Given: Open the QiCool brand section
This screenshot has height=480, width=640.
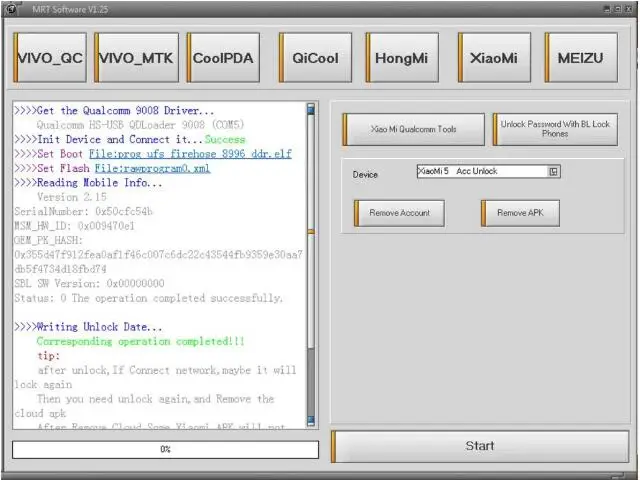Looking at the screenshot, I should coord(315,58).
